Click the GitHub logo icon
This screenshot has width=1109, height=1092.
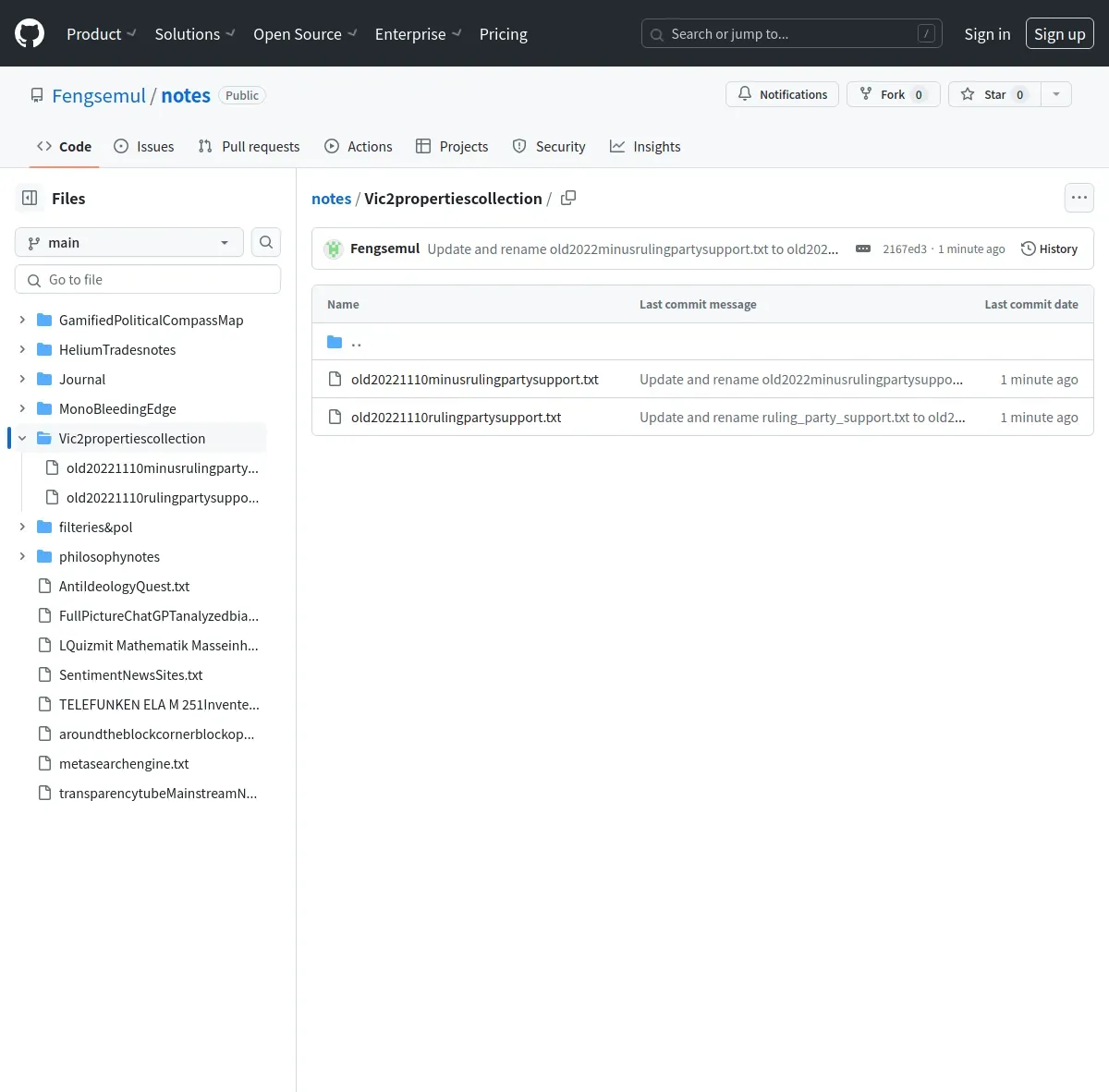30,34
